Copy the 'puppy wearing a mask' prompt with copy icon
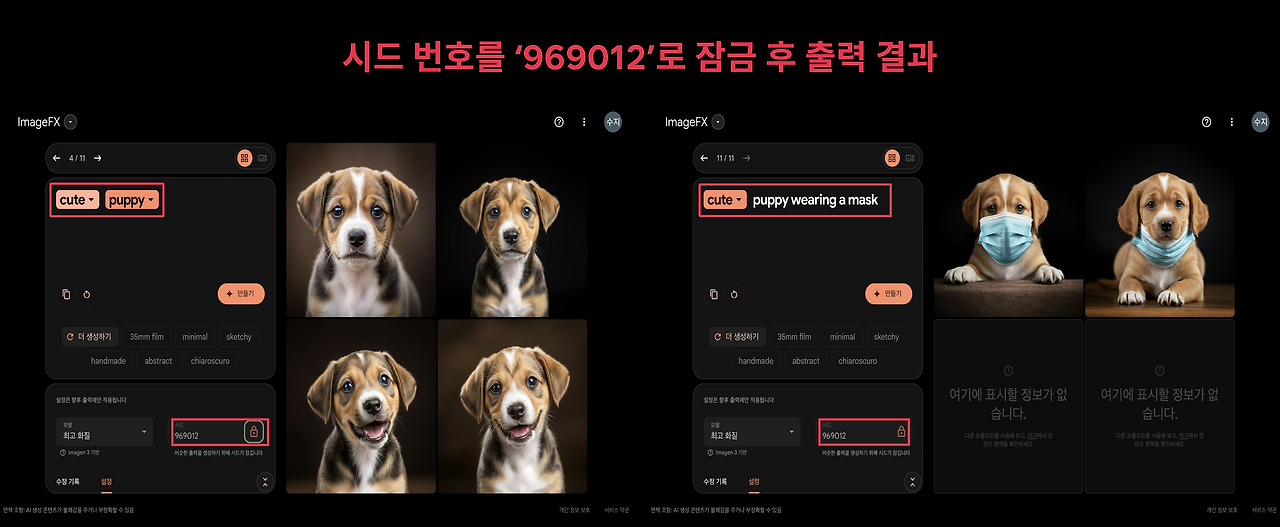The height and width of the screenshot is (527, 1280). tap(714, 294)
